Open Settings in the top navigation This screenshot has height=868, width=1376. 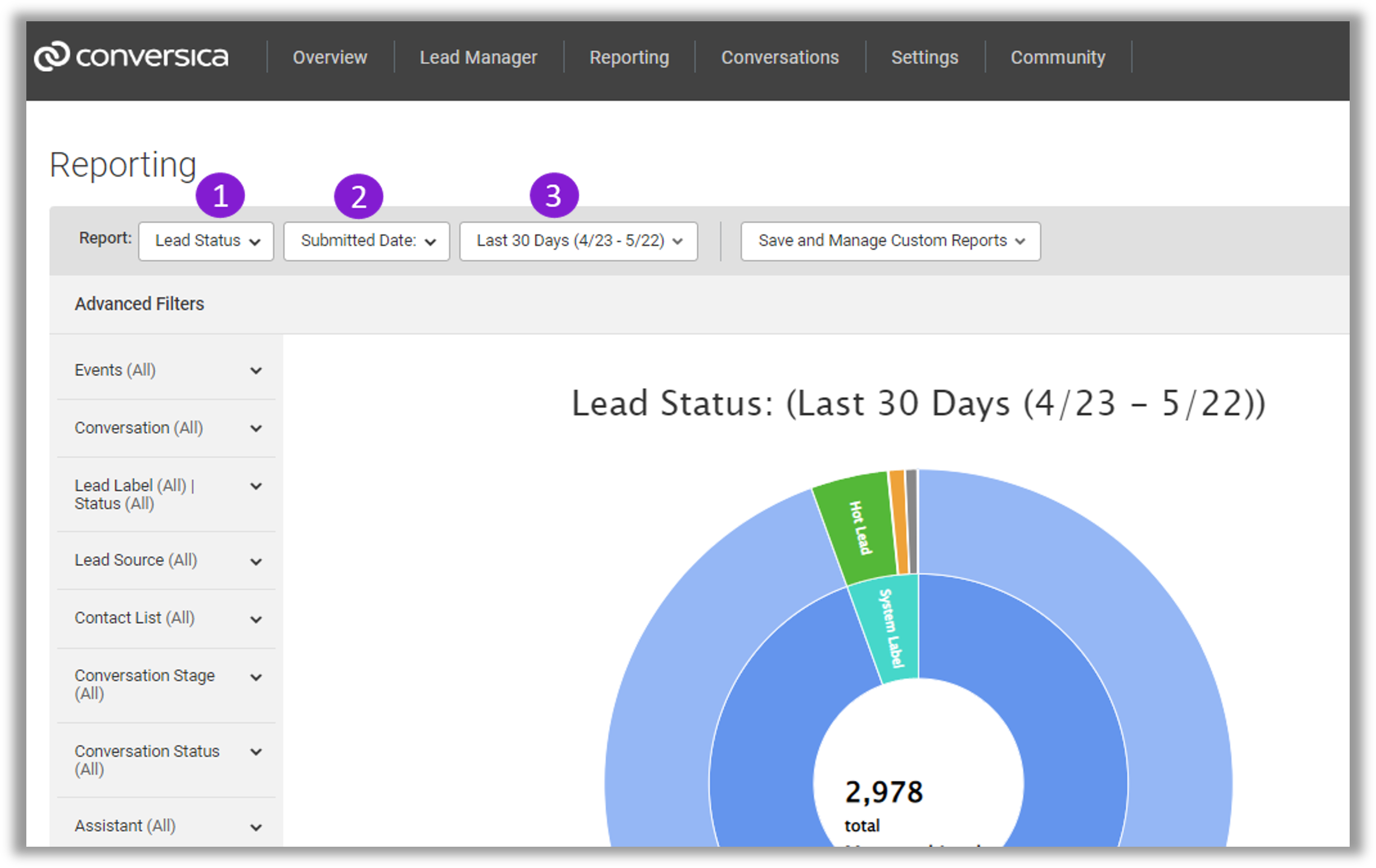(x=925, y=57)
